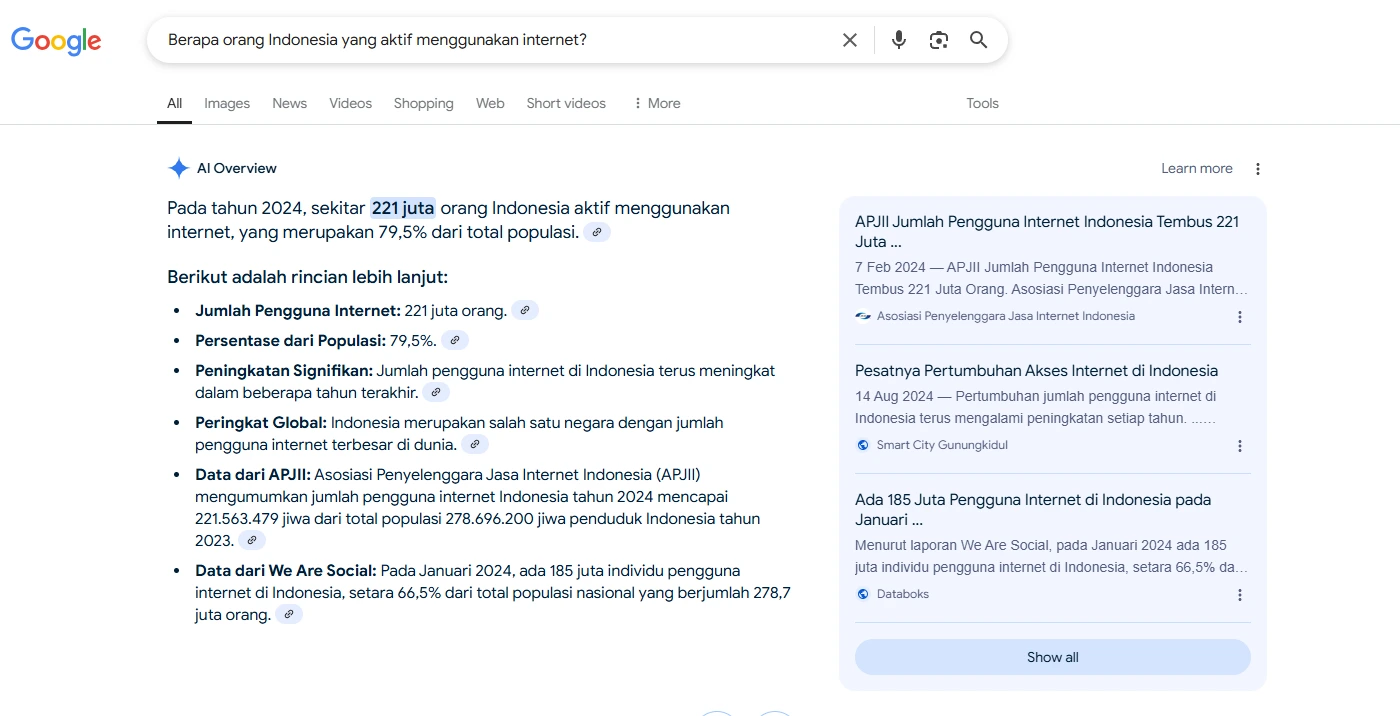
Task: Click the 'Peringkat Global:' bold label
Action: click(261, 422)
